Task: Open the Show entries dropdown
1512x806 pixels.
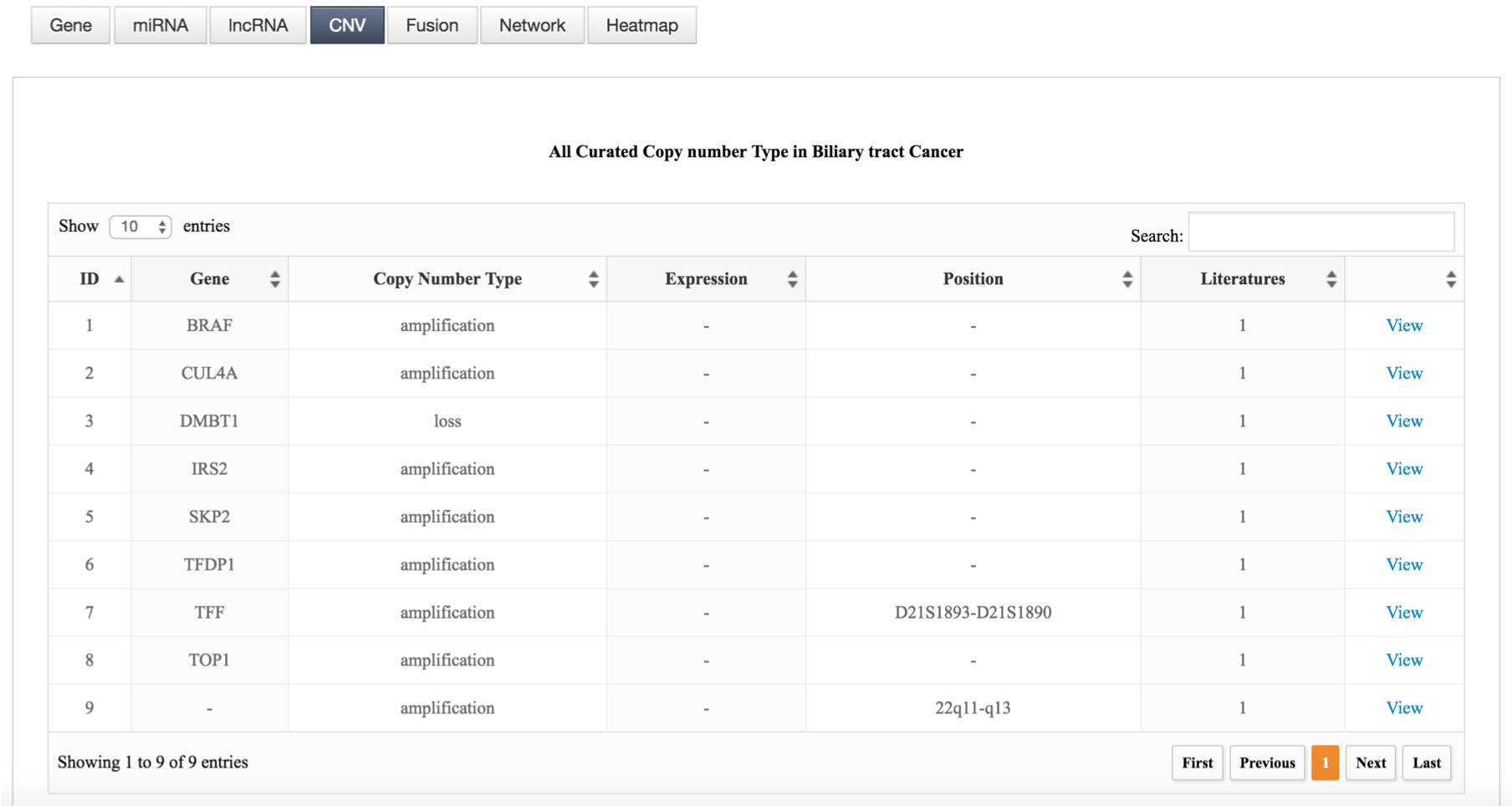Action: coord(140,227)
